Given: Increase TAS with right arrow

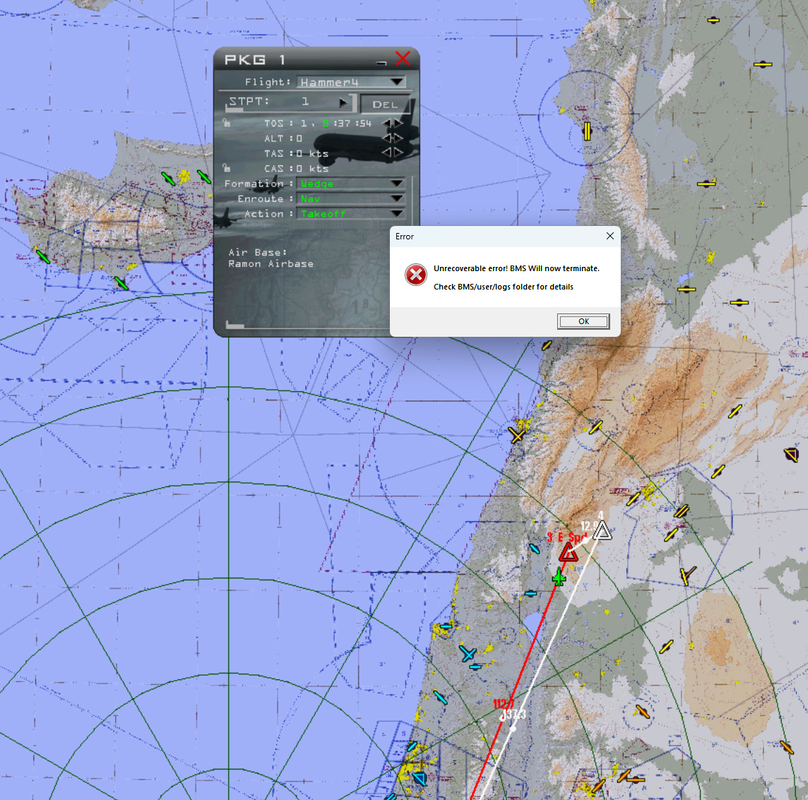Looking at the screenshot, I should point(398,153).
